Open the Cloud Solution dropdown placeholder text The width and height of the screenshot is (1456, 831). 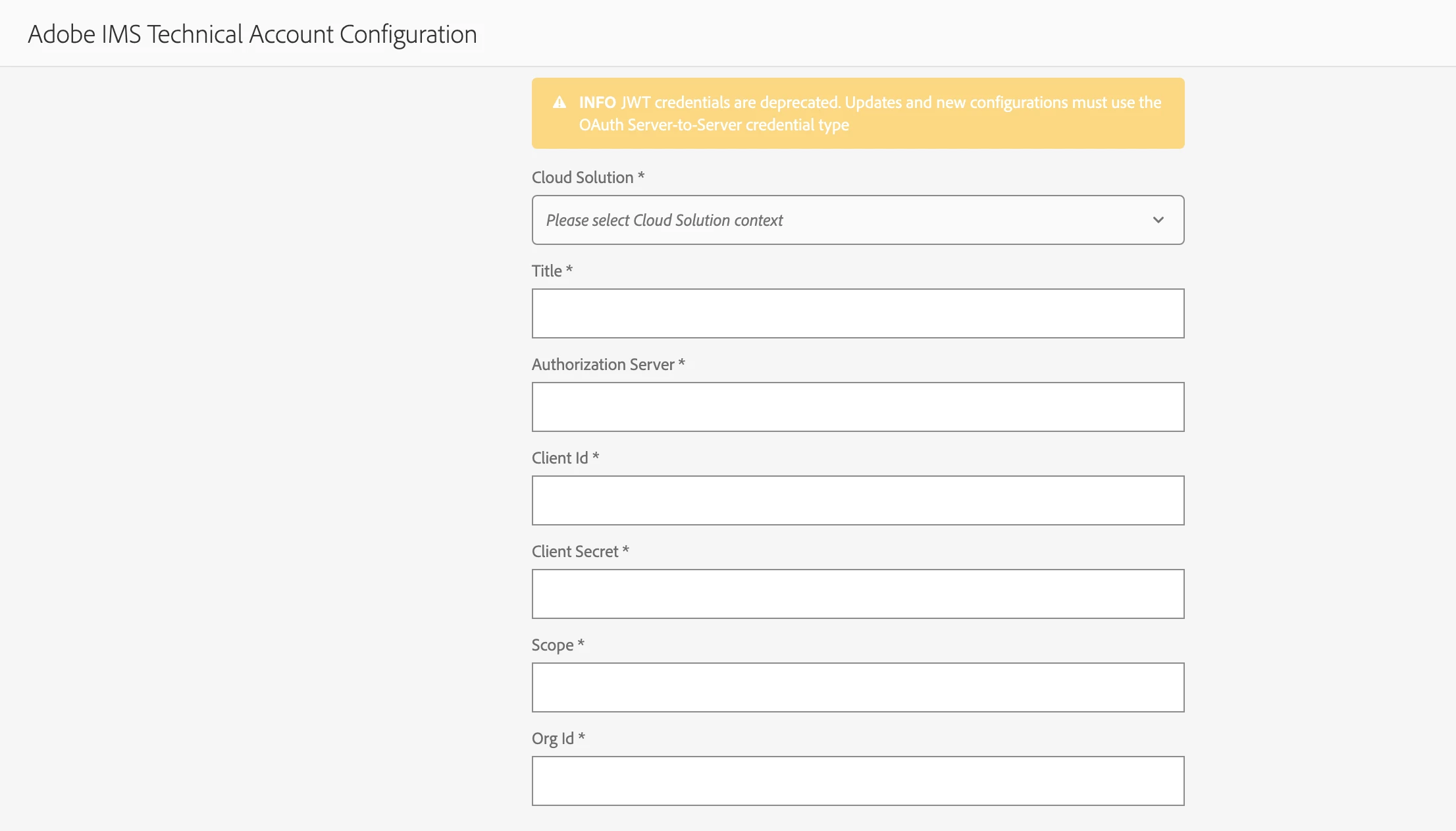(x=664, y=221)
